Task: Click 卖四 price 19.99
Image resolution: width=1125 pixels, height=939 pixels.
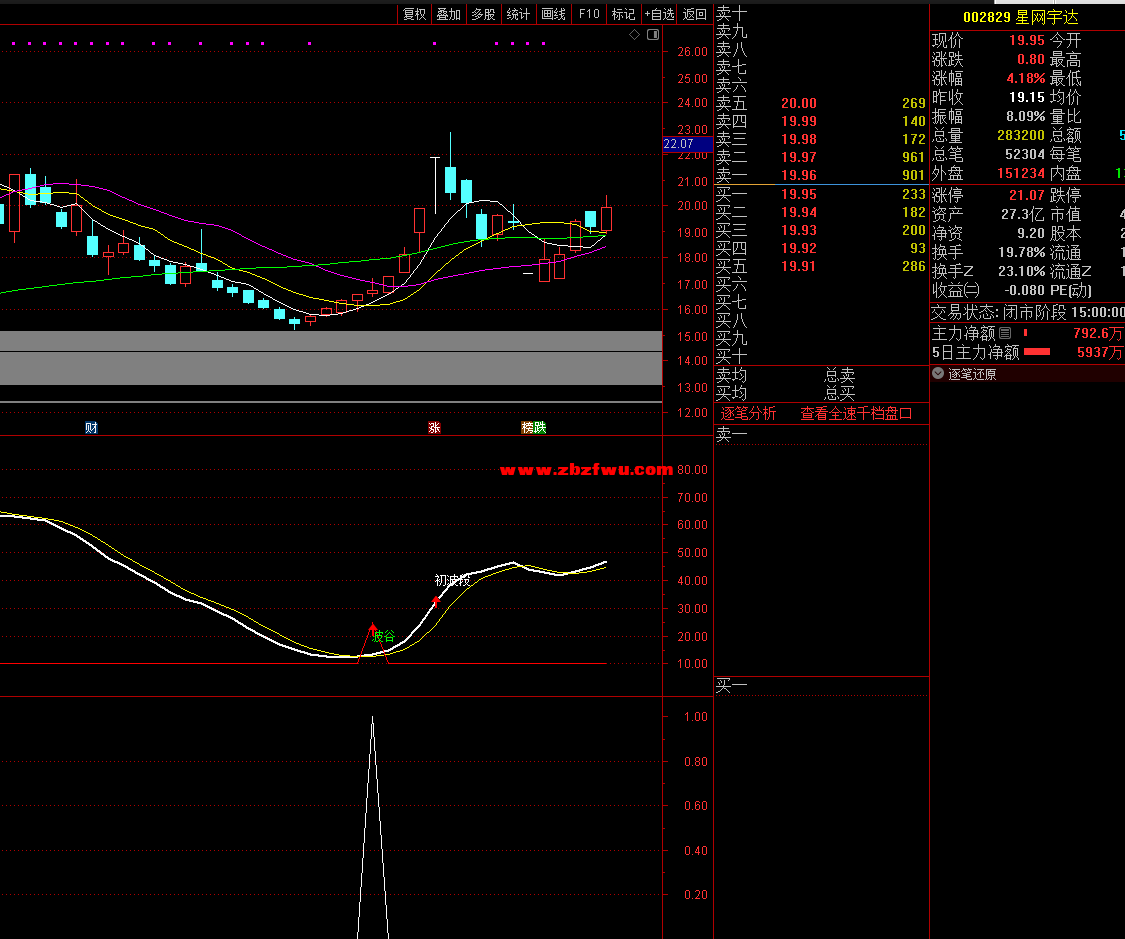Action: [x=799, y=121]
